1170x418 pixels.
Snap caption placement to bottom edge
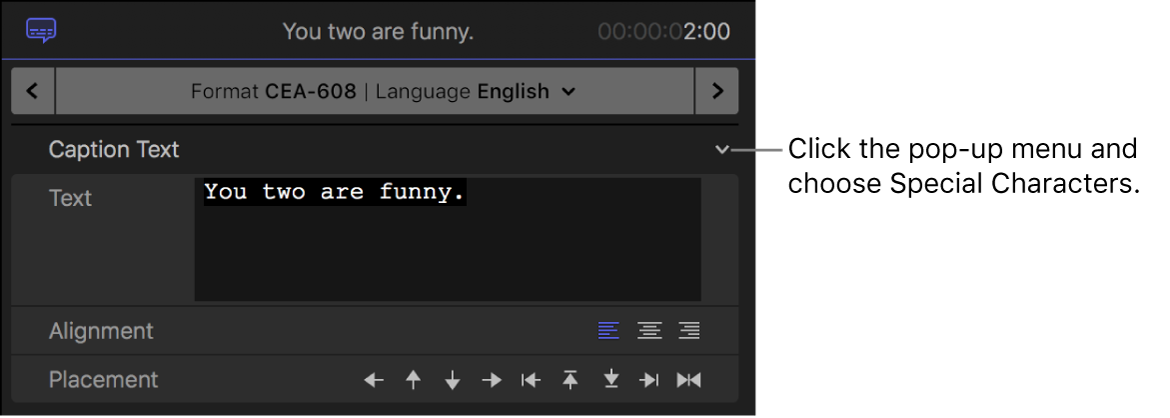click(610, 380)
